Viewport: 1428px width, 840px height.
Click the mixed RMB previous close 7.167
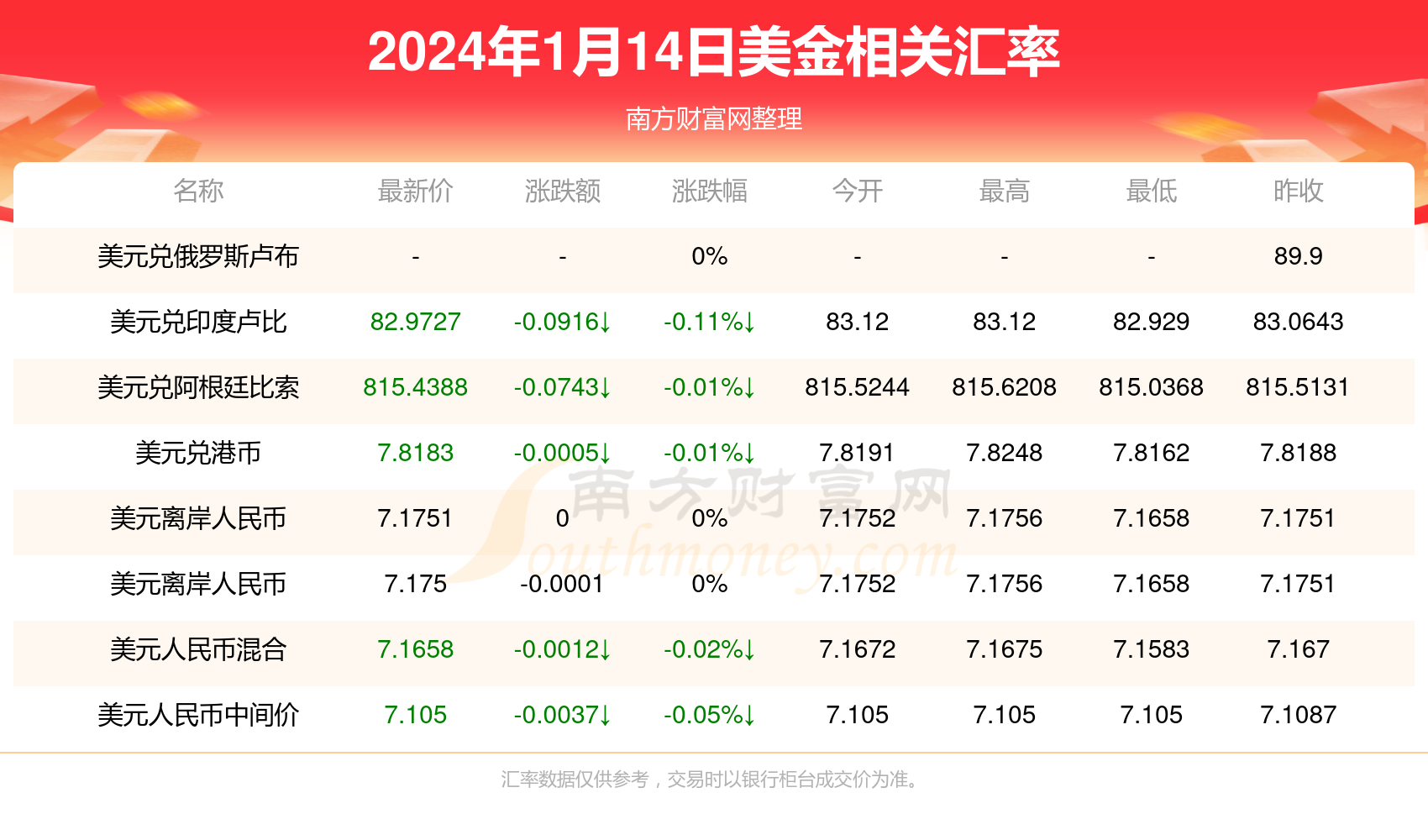tap(1298, 649)
